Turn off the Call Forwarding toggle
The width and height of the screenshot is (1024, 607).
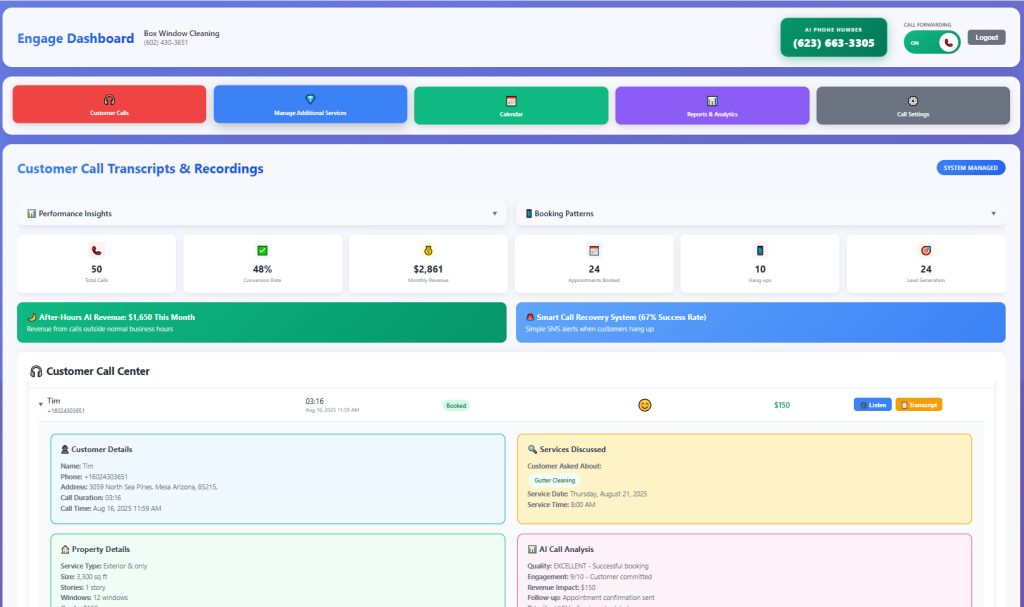point(932,43)
